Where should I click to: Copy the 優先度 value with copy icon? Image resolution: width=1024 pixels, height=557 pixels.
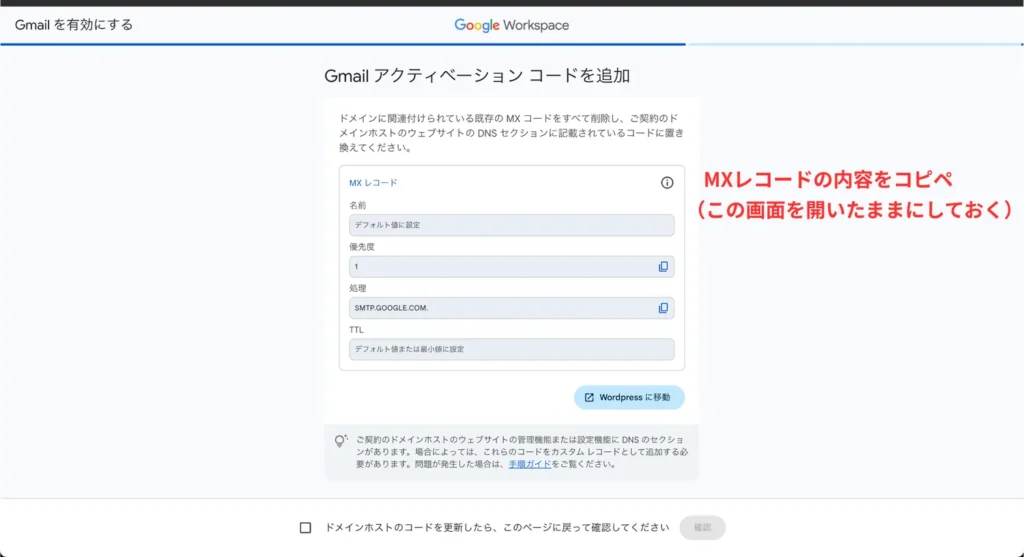point(663,267)
